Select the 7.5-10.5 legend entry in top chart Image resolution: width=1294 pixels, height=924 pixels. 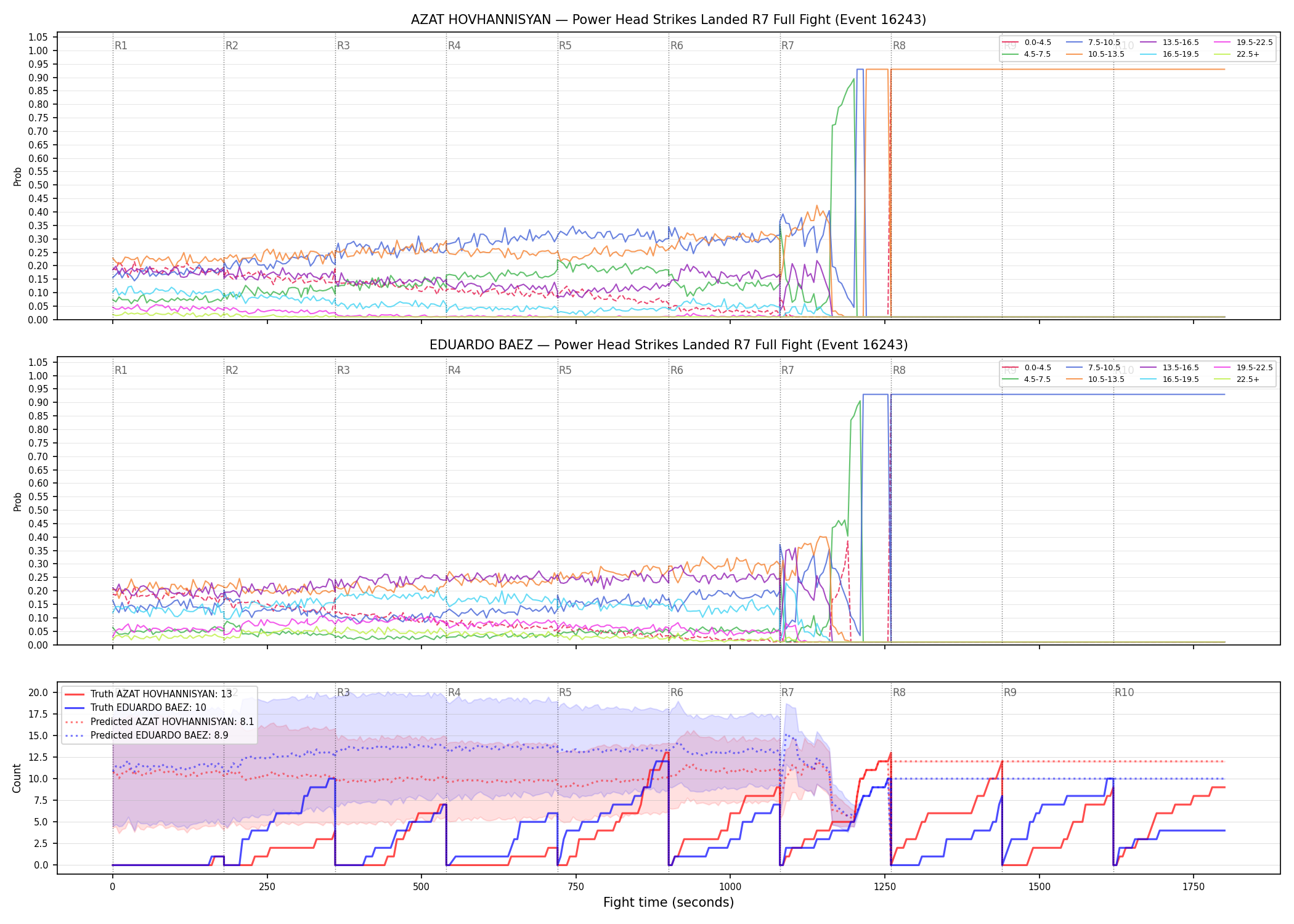point(1093,43)
